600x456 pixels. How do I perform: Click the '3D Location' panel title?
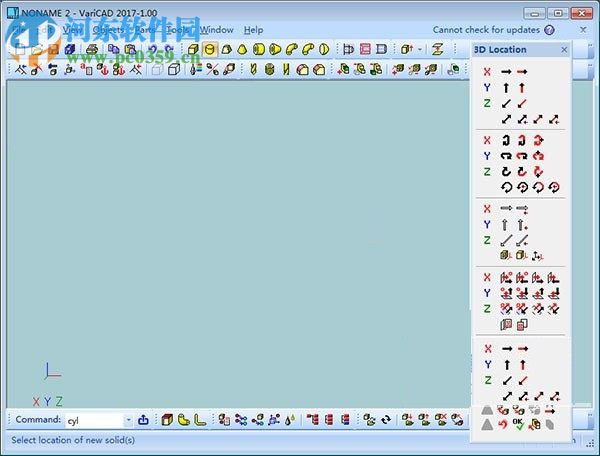coord(500,50)
